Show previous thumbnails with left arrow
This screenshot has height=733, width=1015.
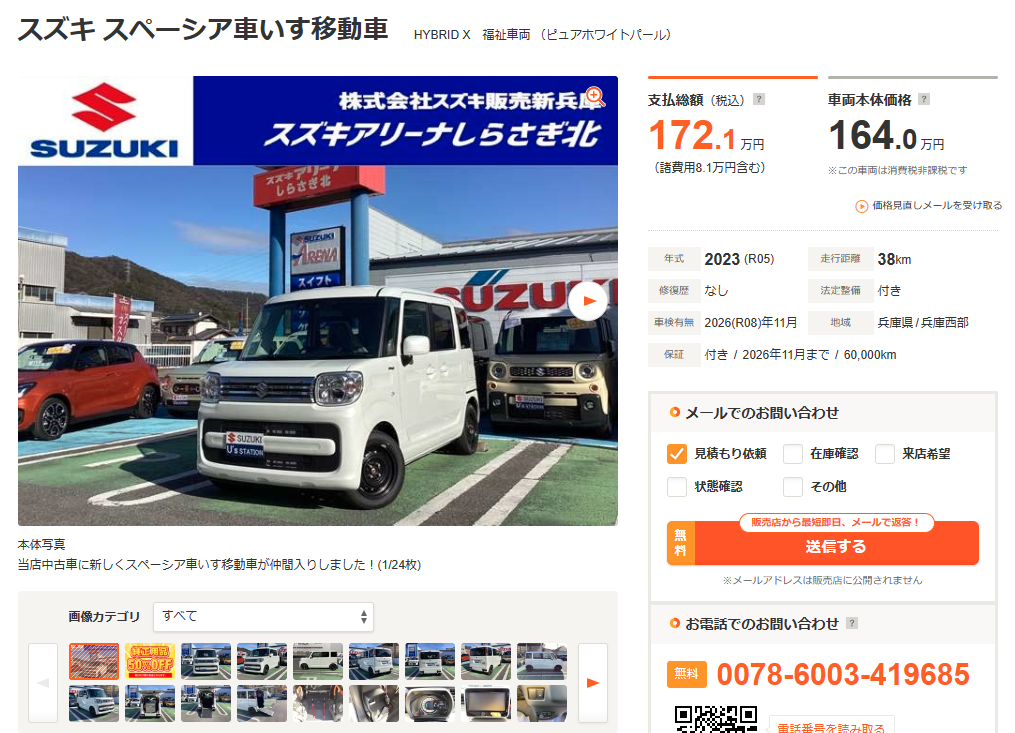[x=43, y=682]
